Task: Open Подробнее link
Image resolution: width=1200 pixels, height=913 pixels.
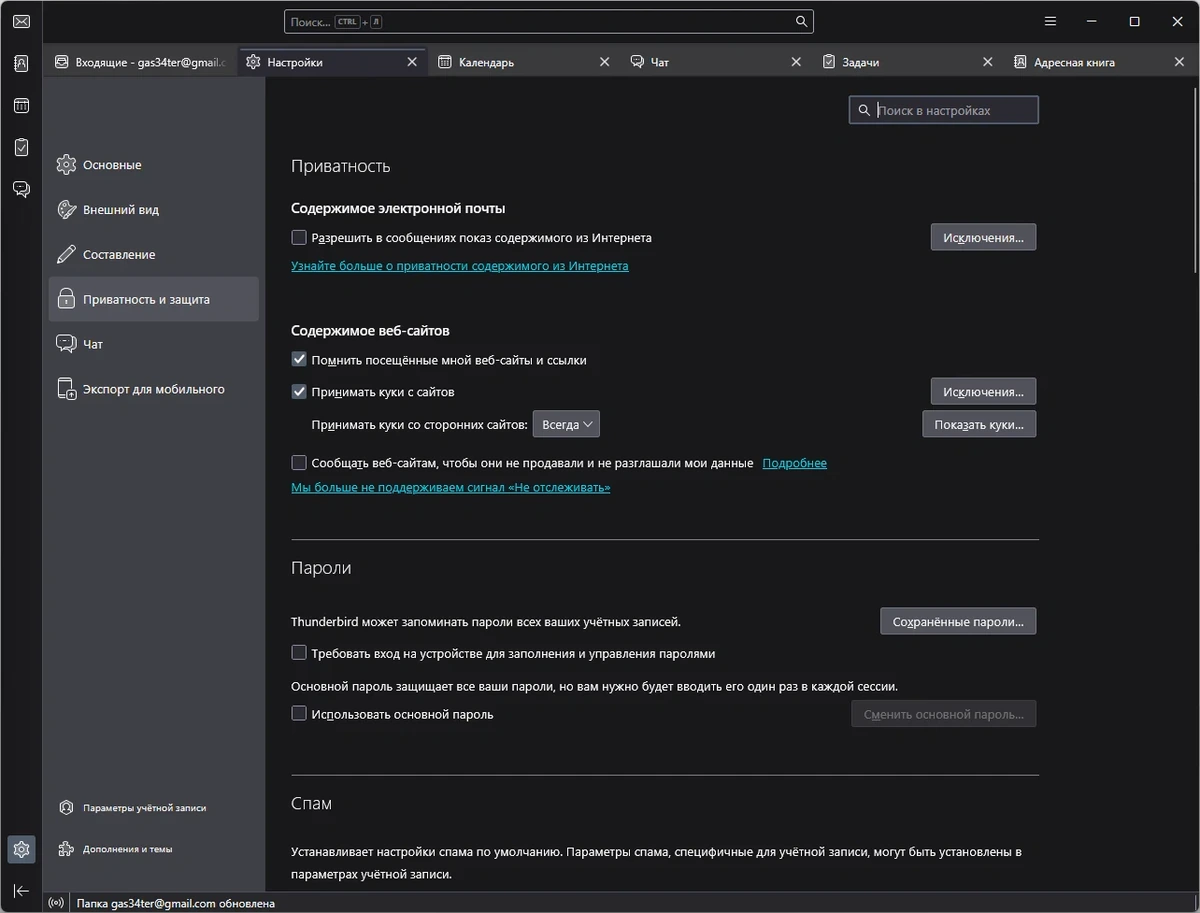Action: click(794, 463)
